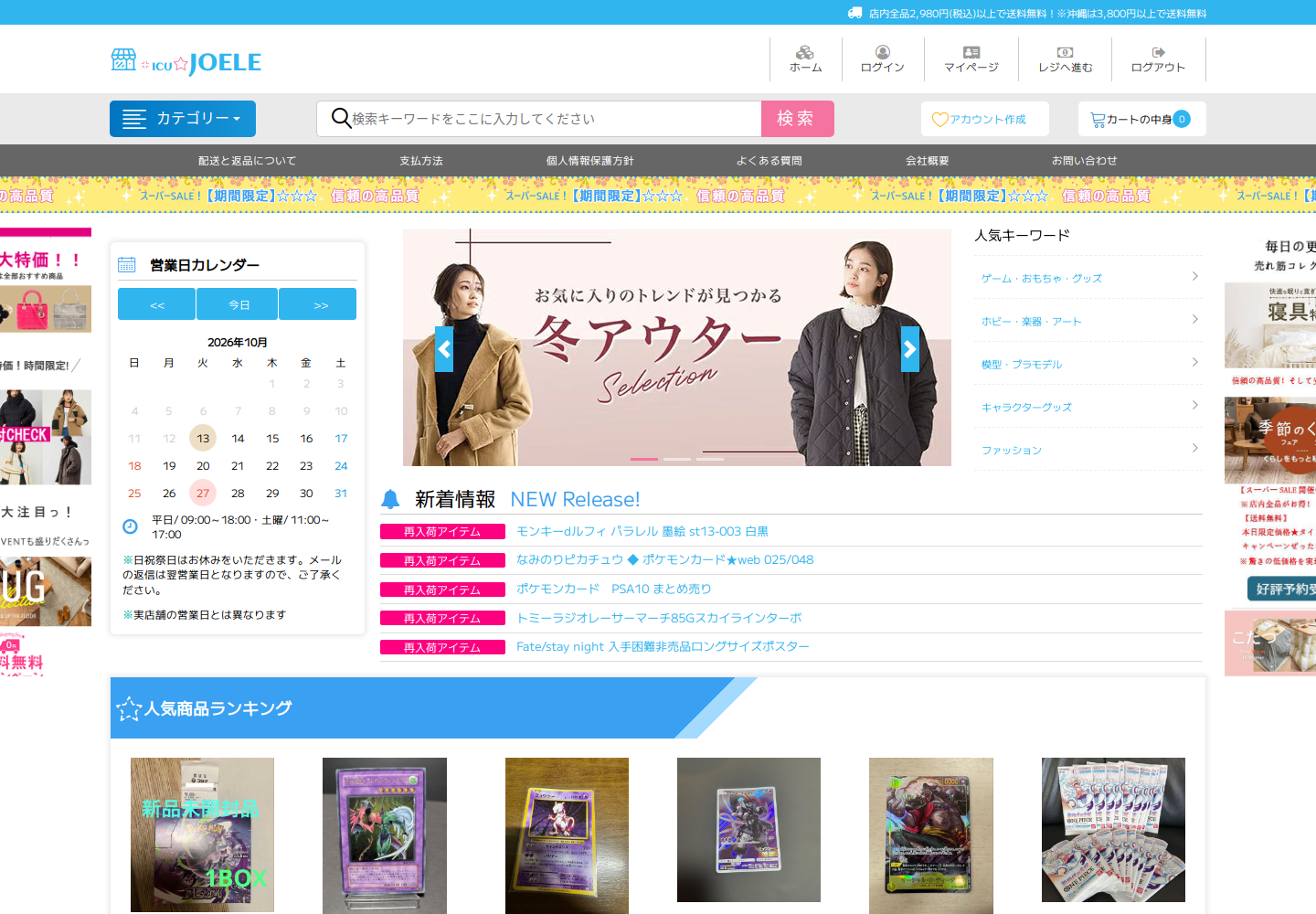Open One Piece card packs thumbnail
The height and width of the screenshot is (914, 1316).
[1113, 830]
